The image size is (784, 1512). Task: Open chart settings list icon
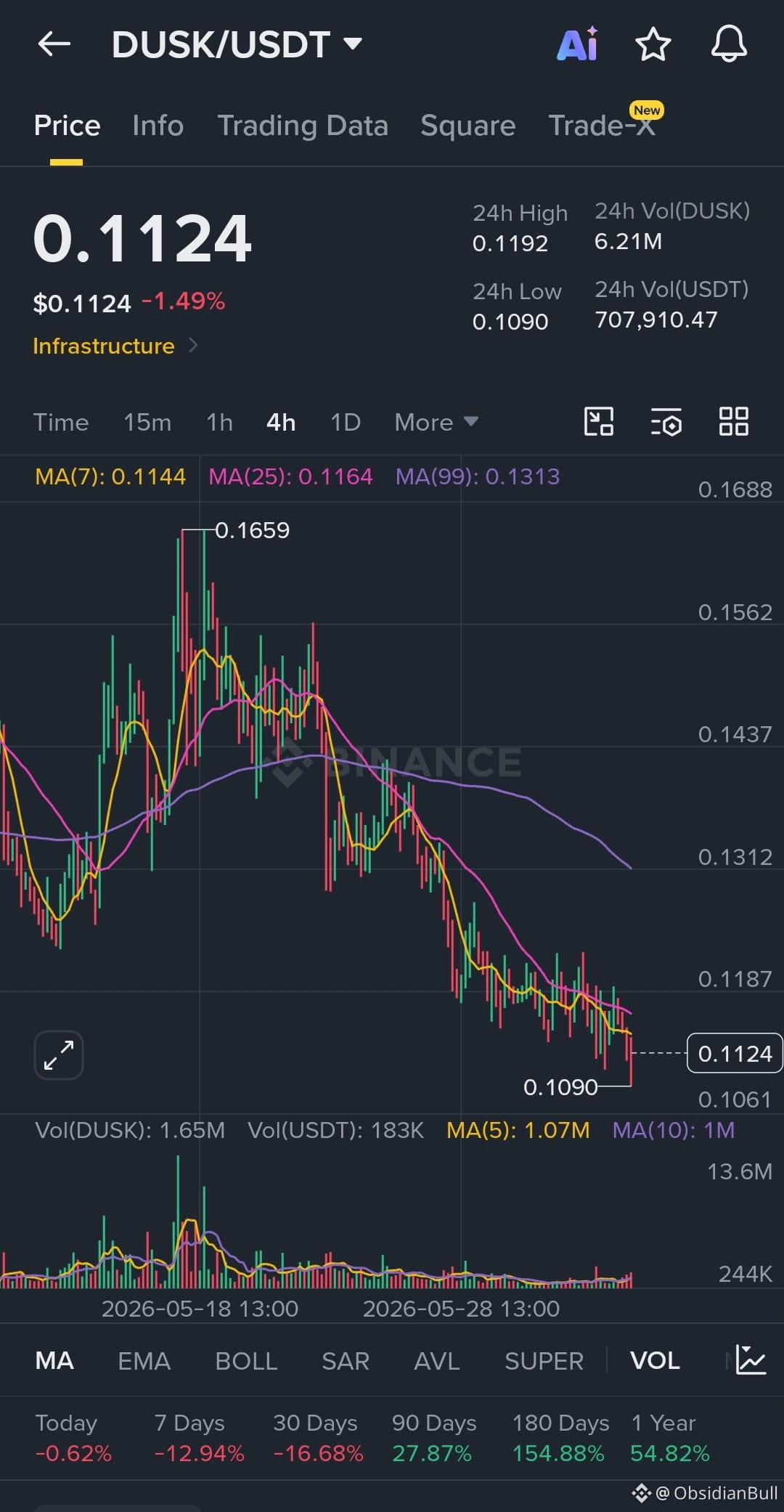click(x=666, y=422)
